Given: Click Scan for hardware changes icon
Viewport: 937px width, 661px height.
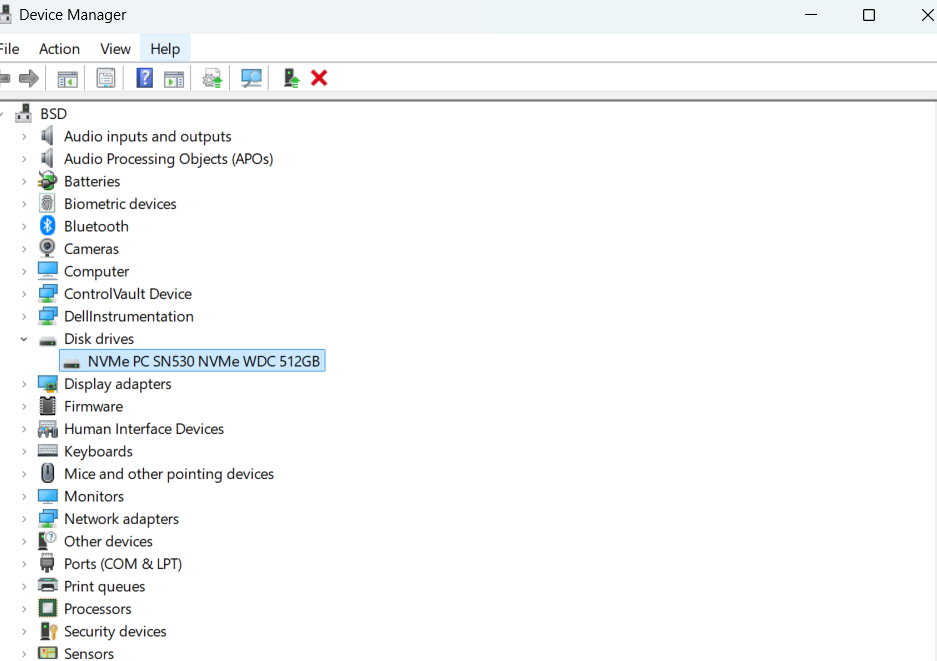Looking at the screenshot, I should pos(251,78).
